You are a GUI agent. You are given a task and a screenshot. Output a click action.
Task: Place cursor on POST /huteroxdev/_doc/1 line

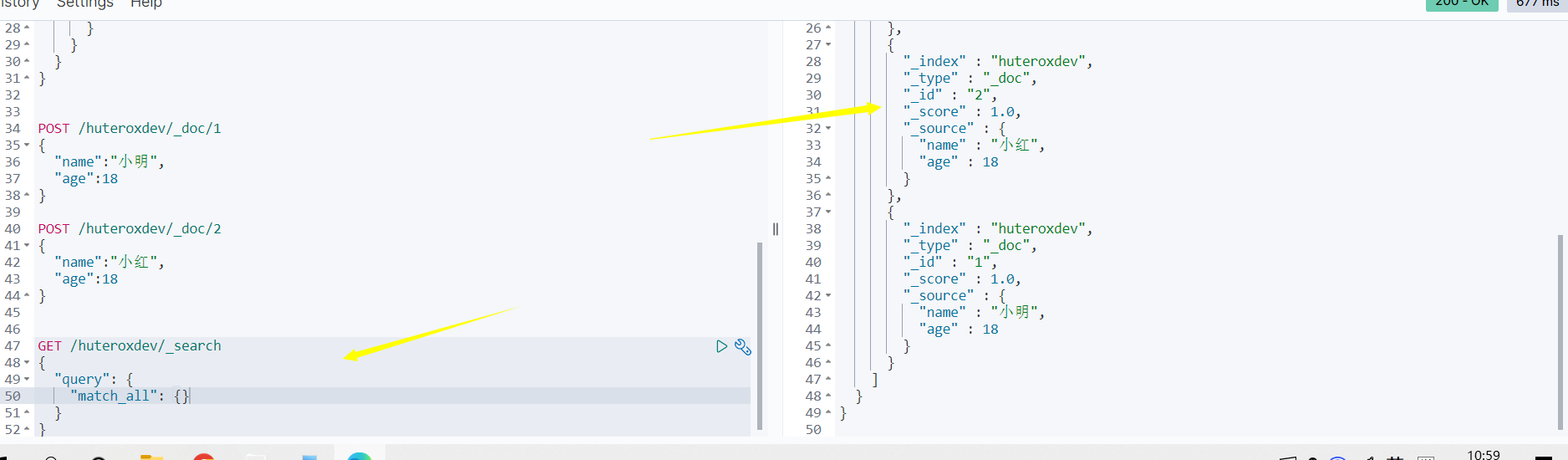[x=130, y=129]
